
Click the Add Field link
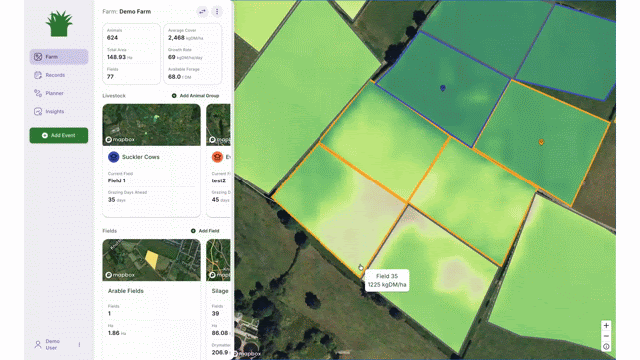(x=205, y=231)
